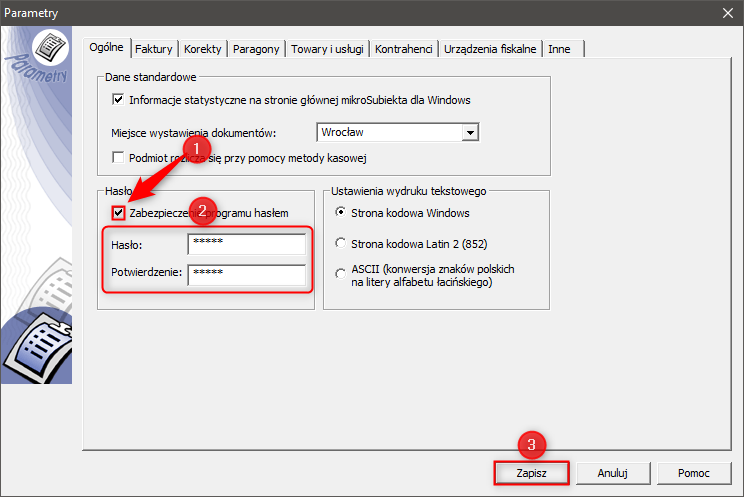
Task: Toggle statistical information on main page checkbox
Action: pos(118,100)
